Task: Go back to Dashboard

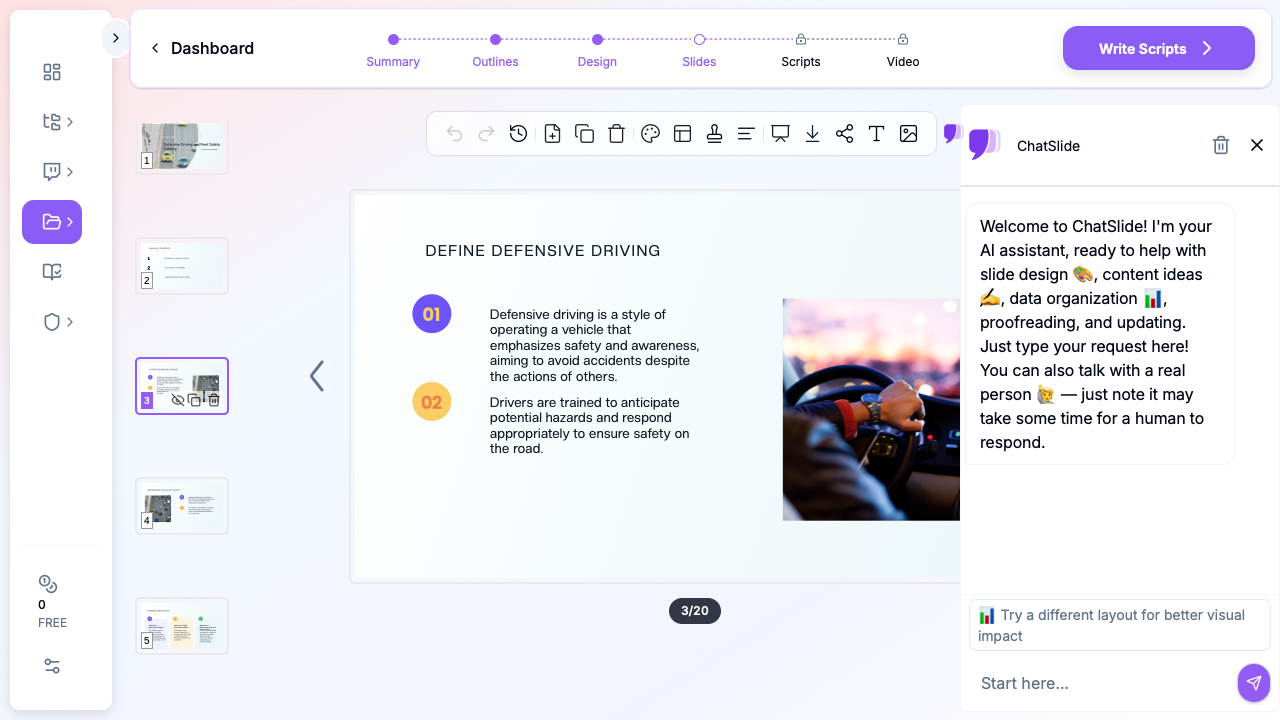Action: tap(202, 48)
